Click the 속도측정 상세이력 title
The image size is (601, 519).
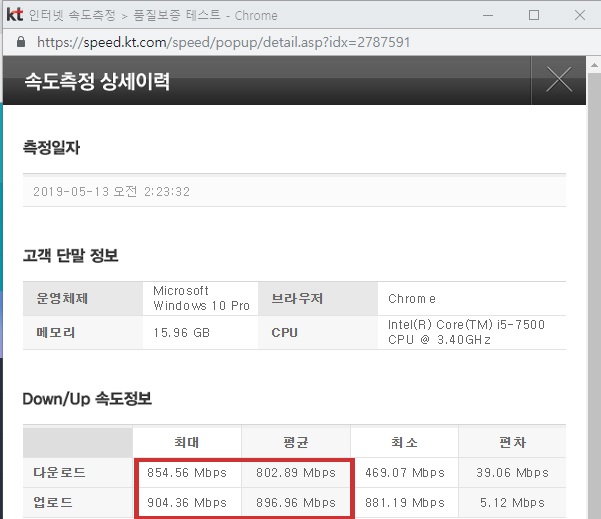(97, 81)
